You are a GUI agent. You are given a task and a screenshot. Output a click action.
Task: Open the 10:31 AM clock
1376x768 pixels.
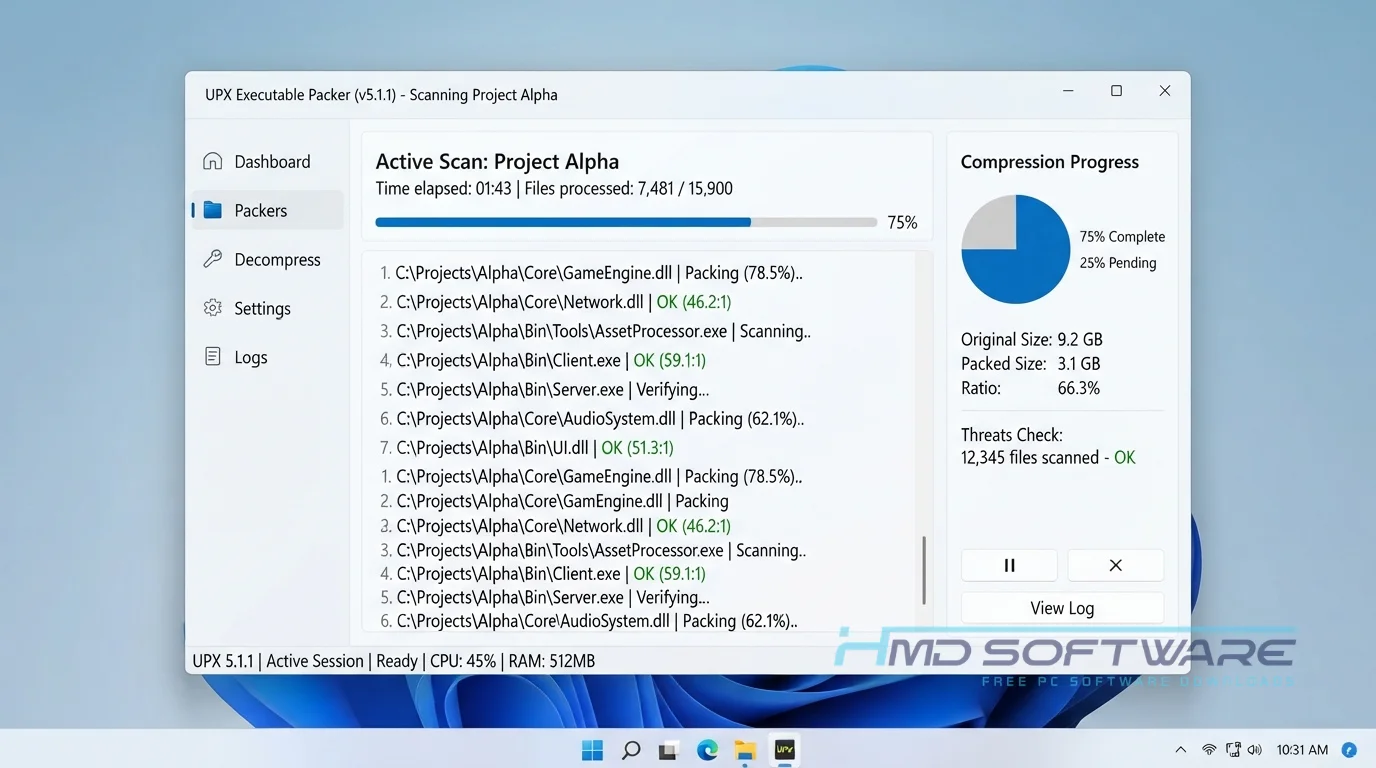pyautogui.click(x=1302, y=749)
